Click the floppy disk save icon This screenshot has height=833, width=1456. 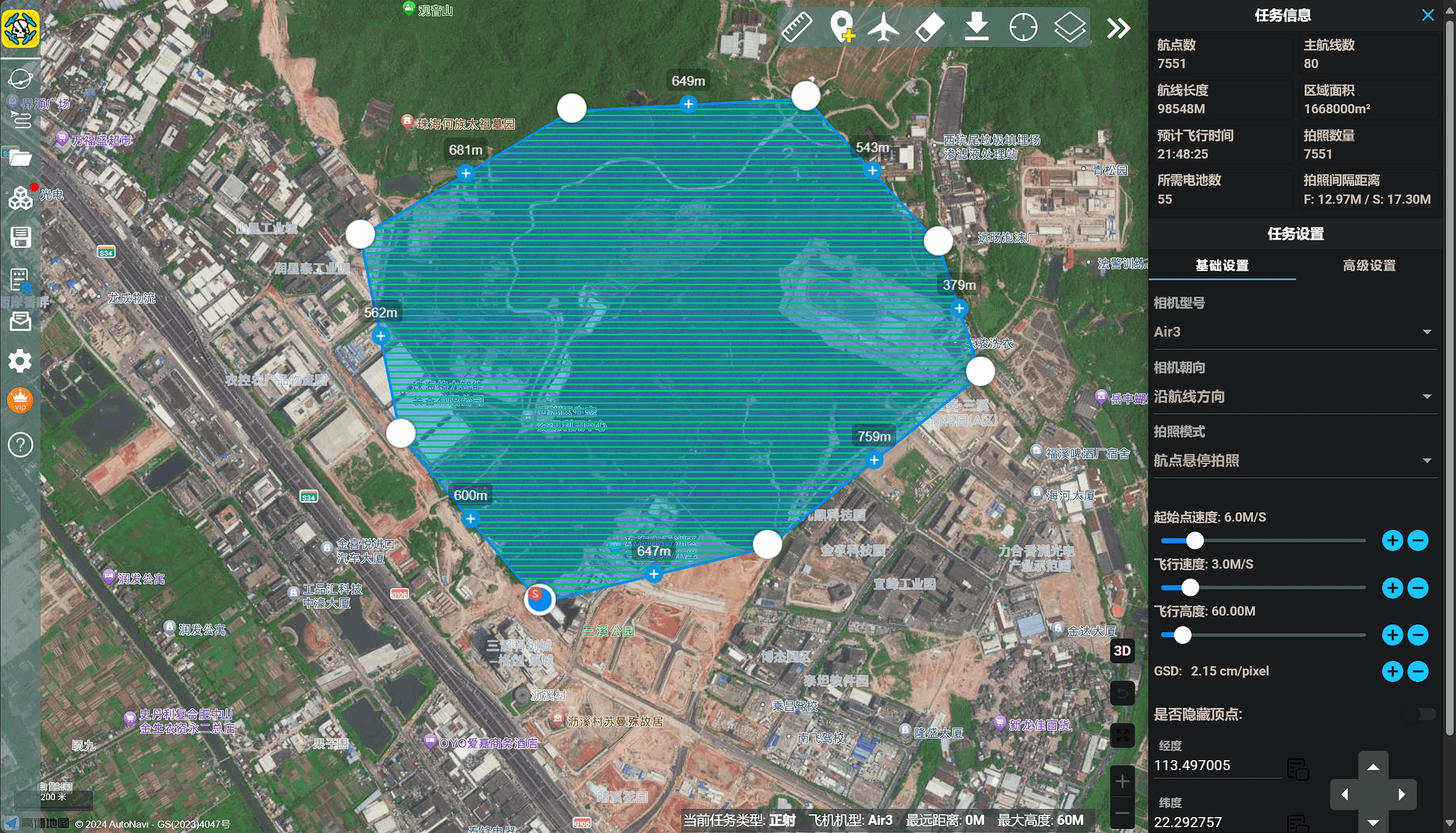21,237
